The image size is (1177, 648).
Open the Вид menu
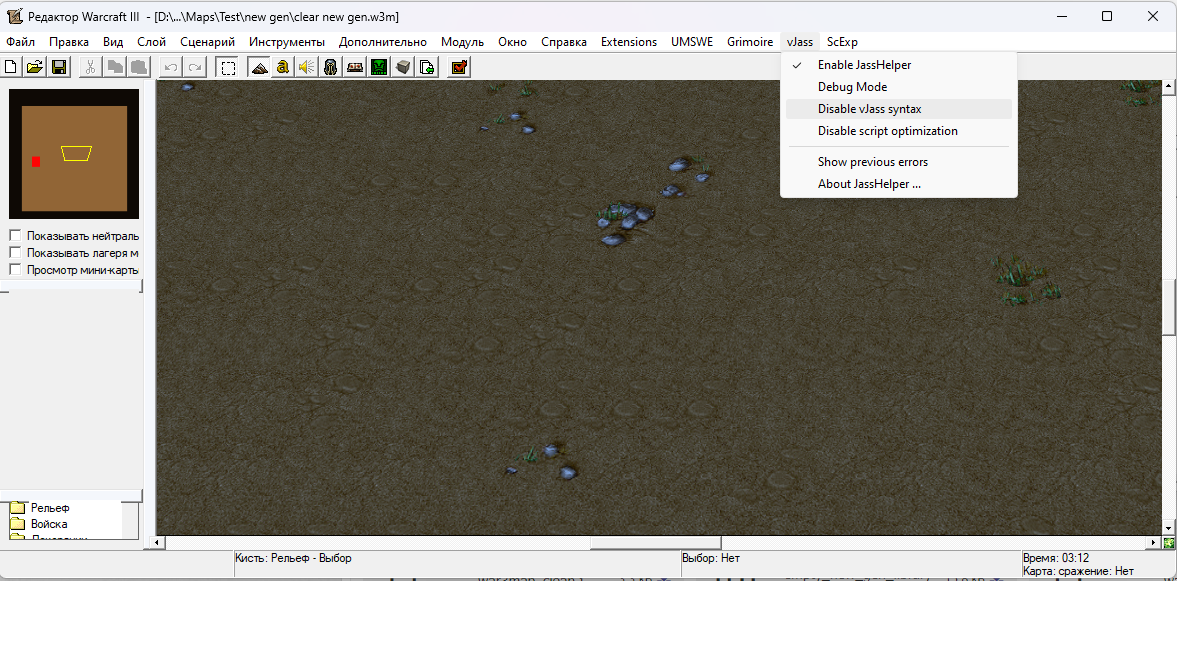click(x=113, y=42)
